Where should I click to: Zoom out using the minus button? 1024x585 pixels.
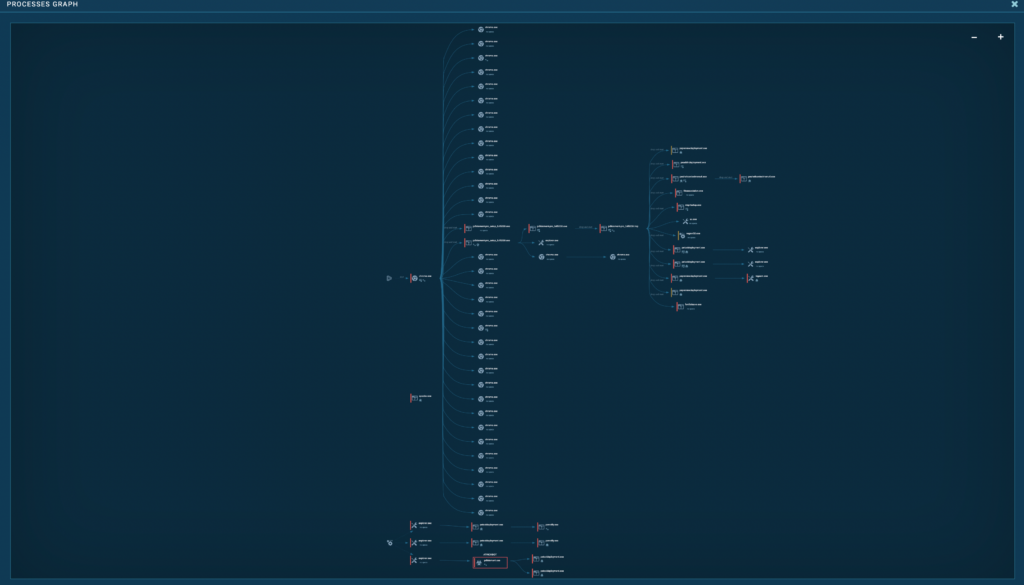pyautogui.click(x=974, y=37)
